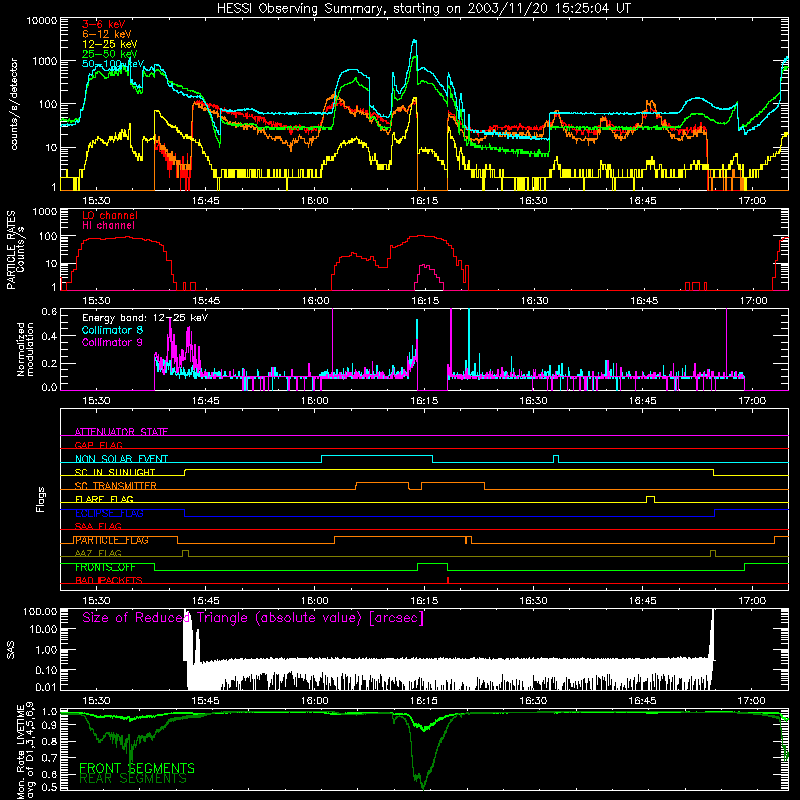The width and height of the screenshot is (800, 800).
Task: Click the Flags axis label
Action: (40, 499)
